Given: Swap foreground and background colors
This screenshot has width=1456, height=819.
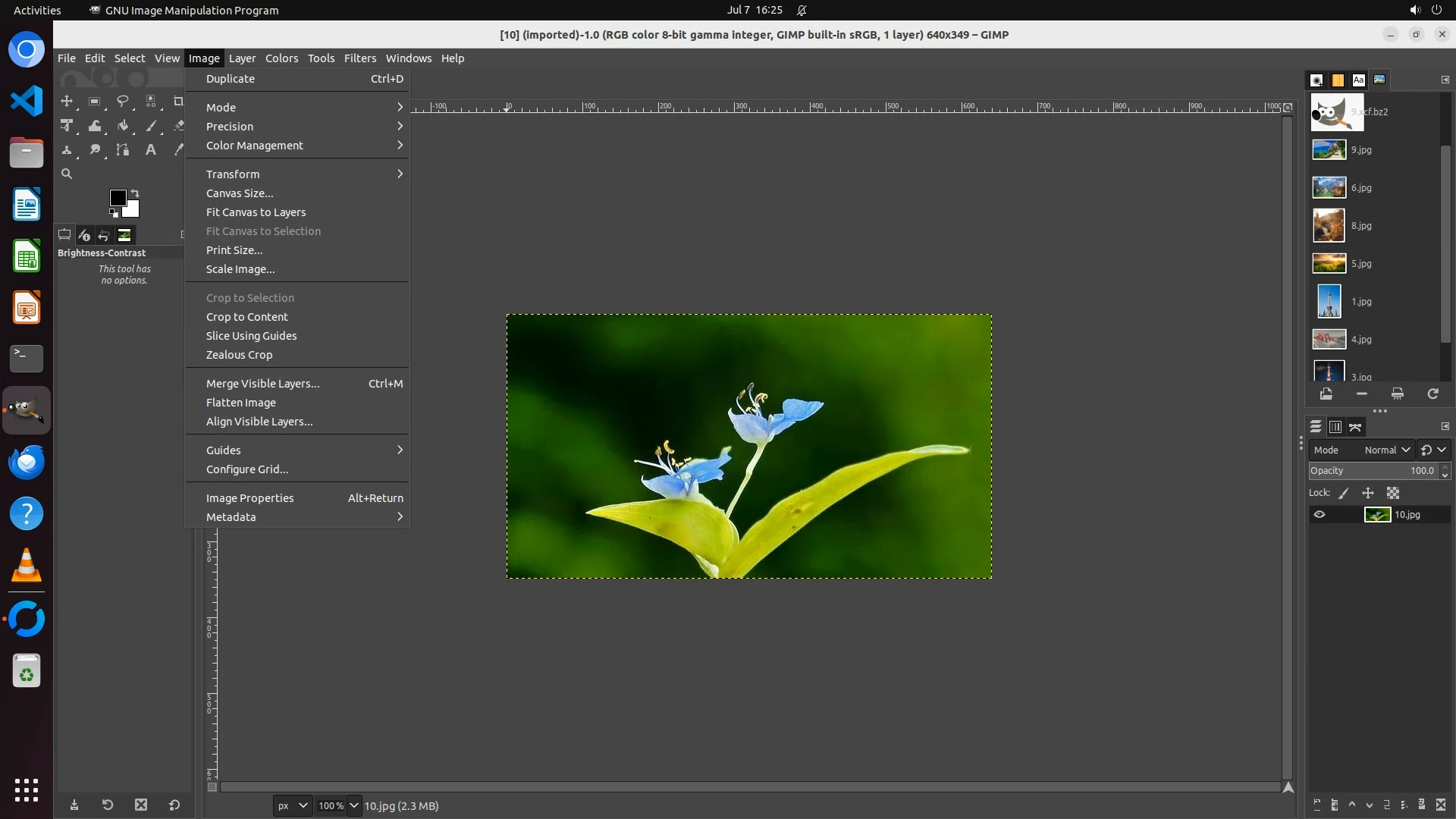Looking at the screenshot, I should (x=135, y=193).
